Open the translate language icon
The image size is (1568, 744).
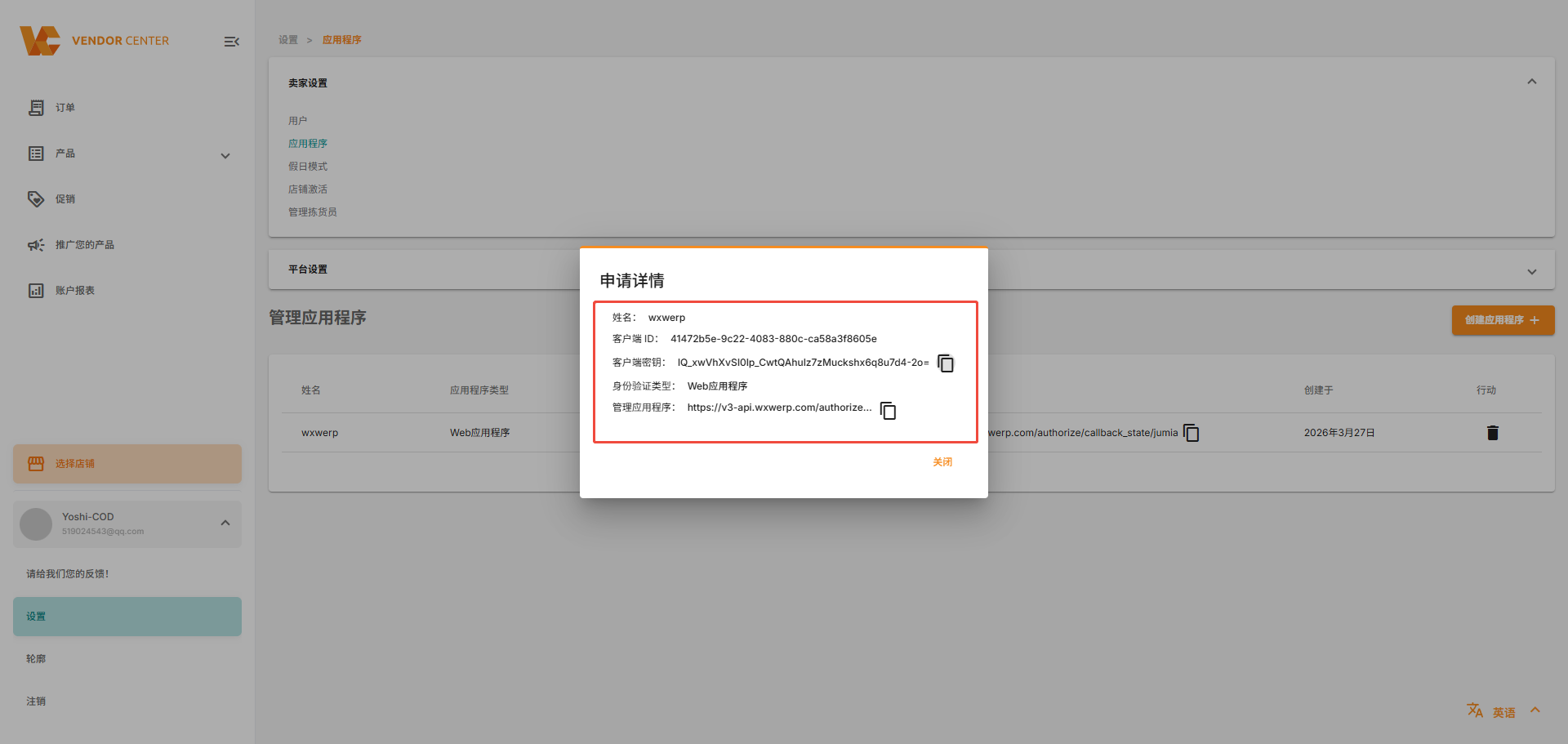point(1474,711)
